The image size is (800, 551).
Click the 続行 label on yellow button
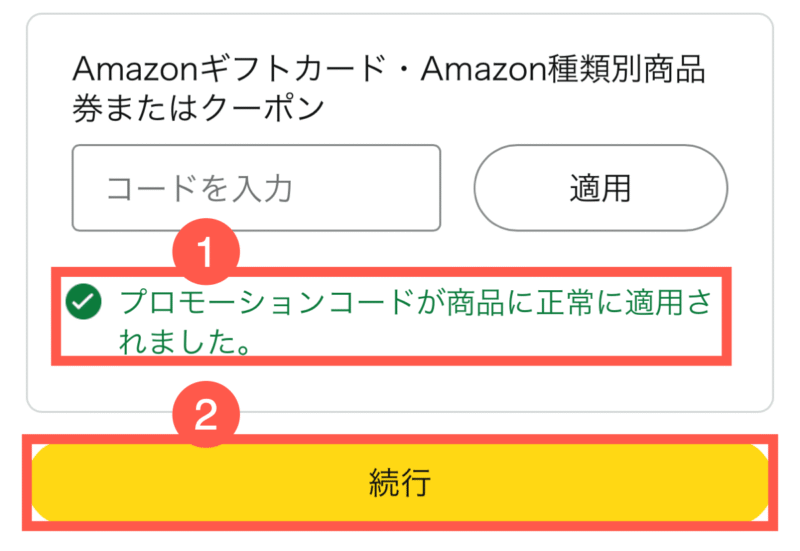pyautogui.click(x=400, y=482)
